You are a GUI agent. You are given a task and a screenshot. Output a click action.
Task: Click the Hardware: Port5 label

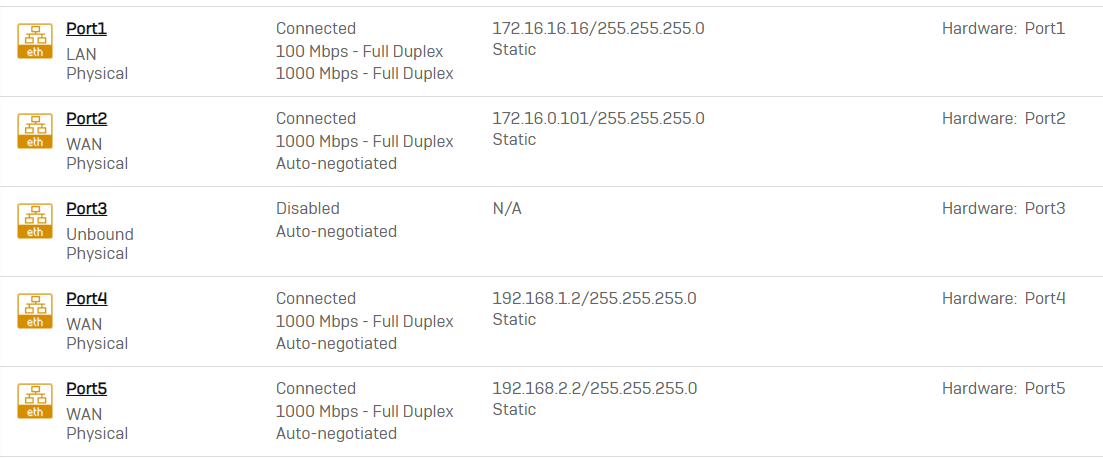[1004, 389]
